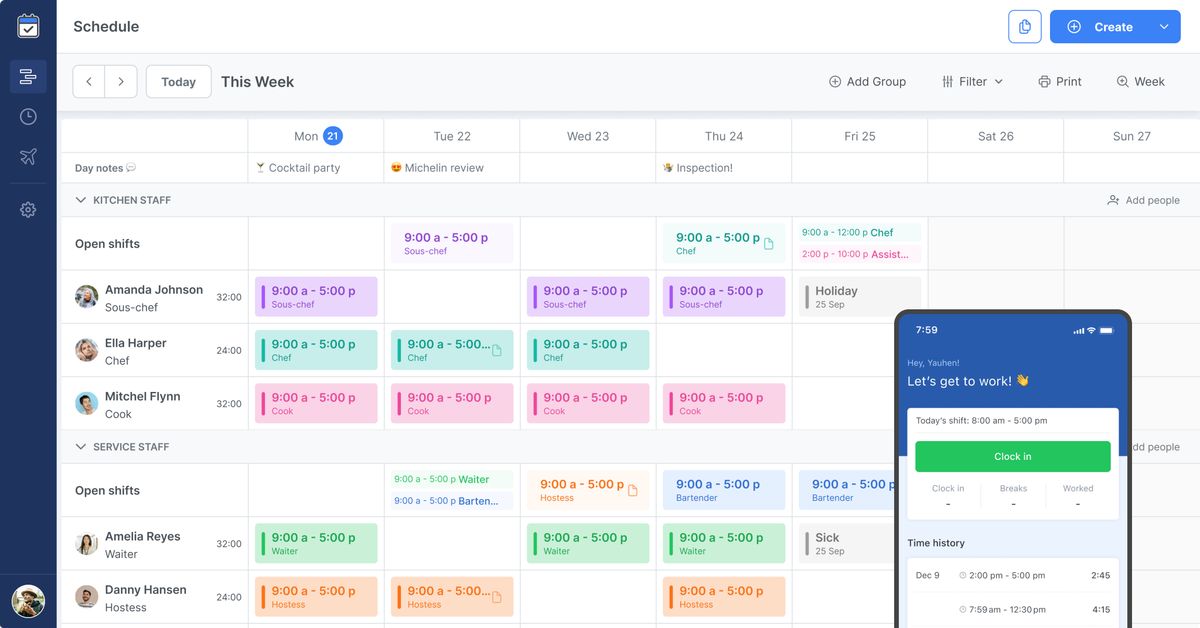Viewport: 1200px width, 628px height.
Task: Go to the previous week arrow
Action: [89, 82]
